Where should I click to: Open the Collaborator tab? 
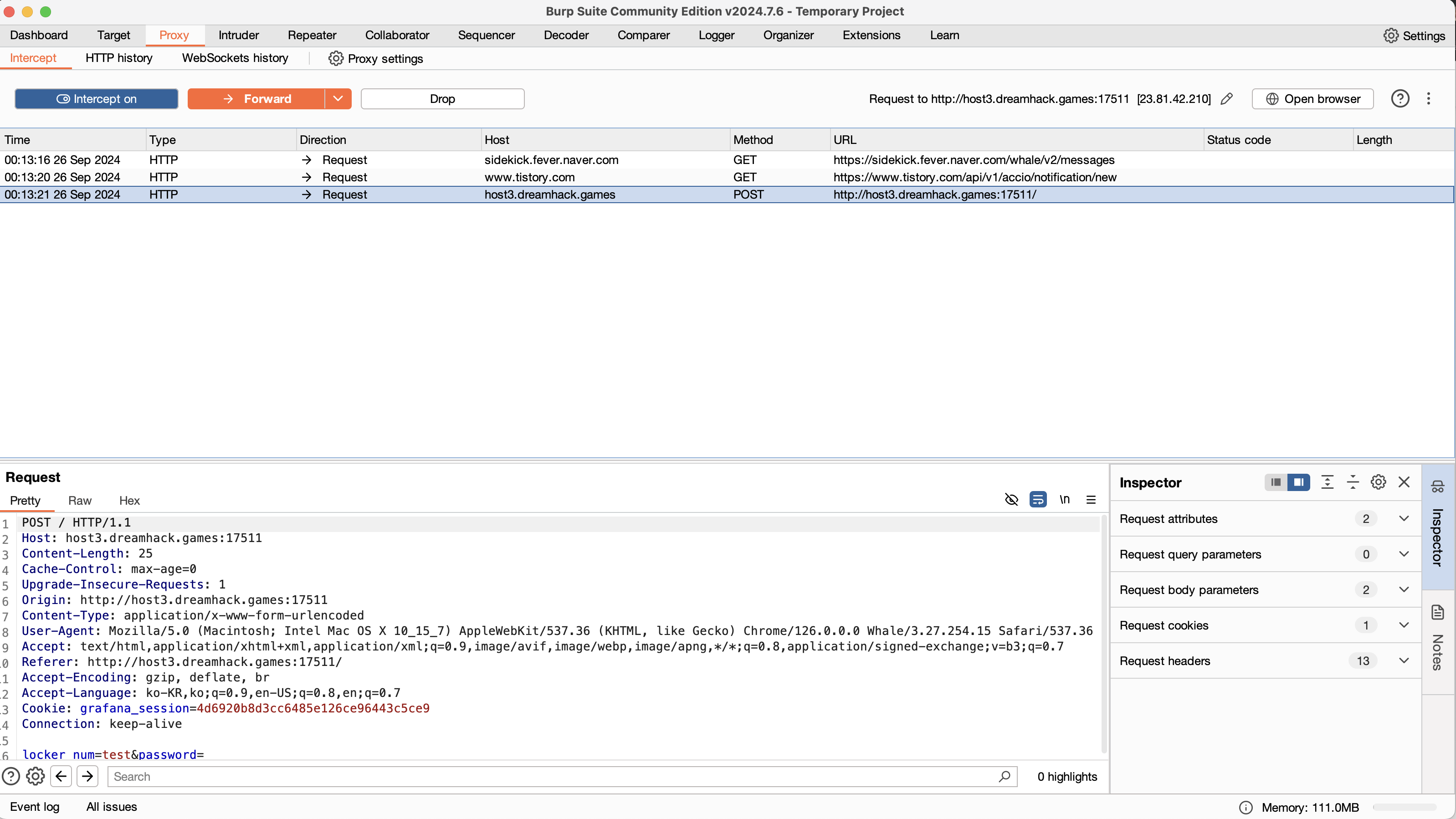[x=397, y=35]
